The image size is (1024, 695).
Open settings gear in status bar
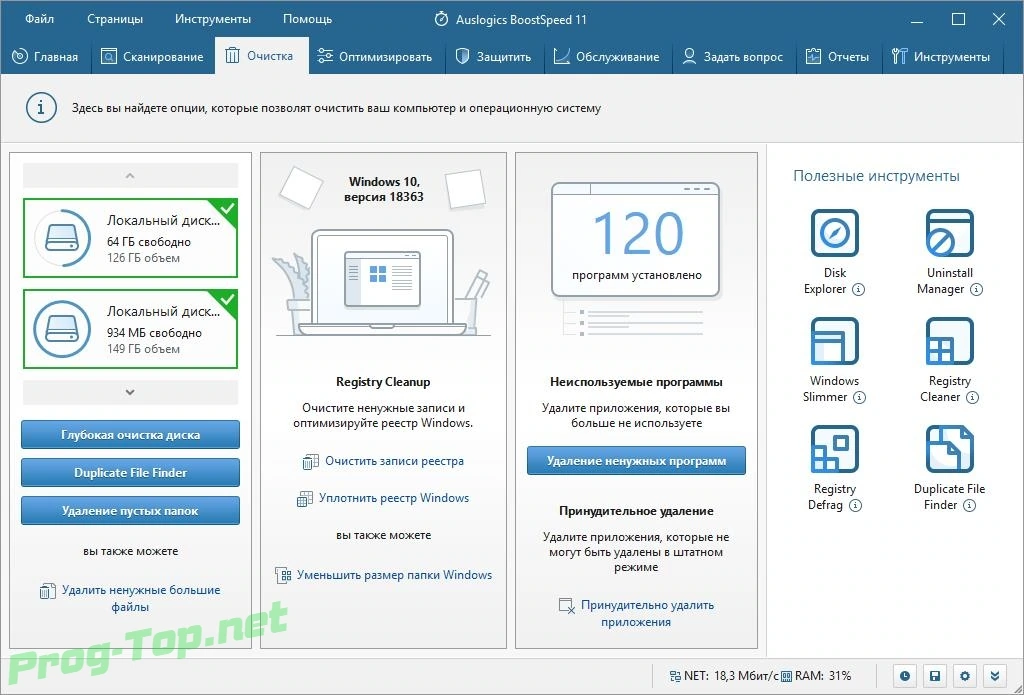(965, 676)
